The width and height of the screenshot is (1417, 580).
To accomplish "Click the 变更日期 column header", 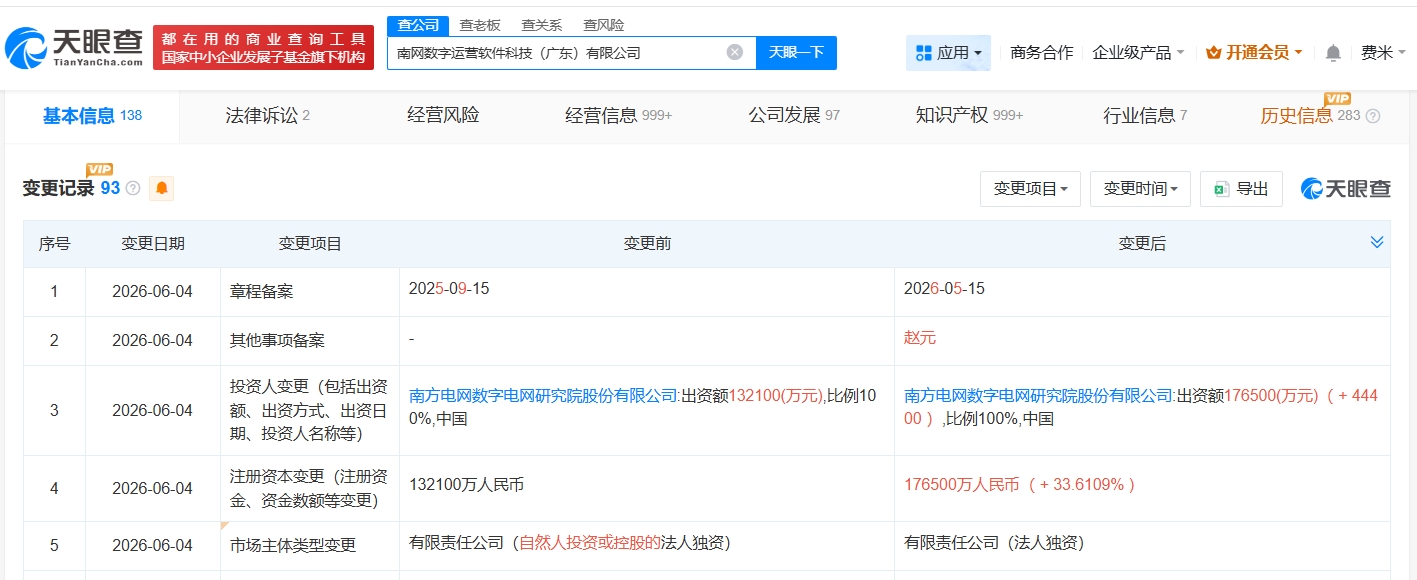I will click(x=153, y=243).
